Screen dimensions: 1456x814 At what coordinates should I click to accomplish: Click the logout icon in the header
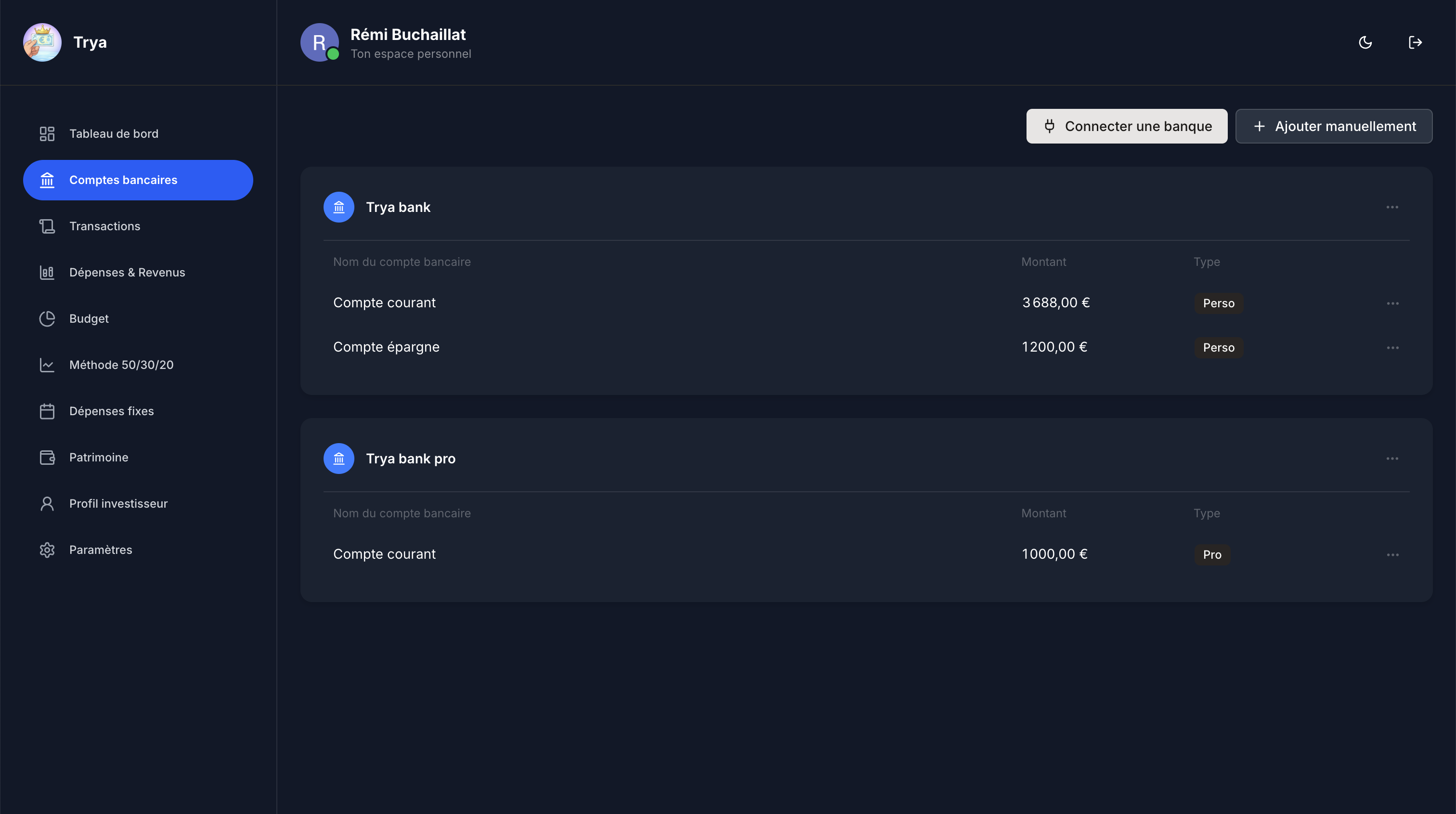coord(1415,42)
